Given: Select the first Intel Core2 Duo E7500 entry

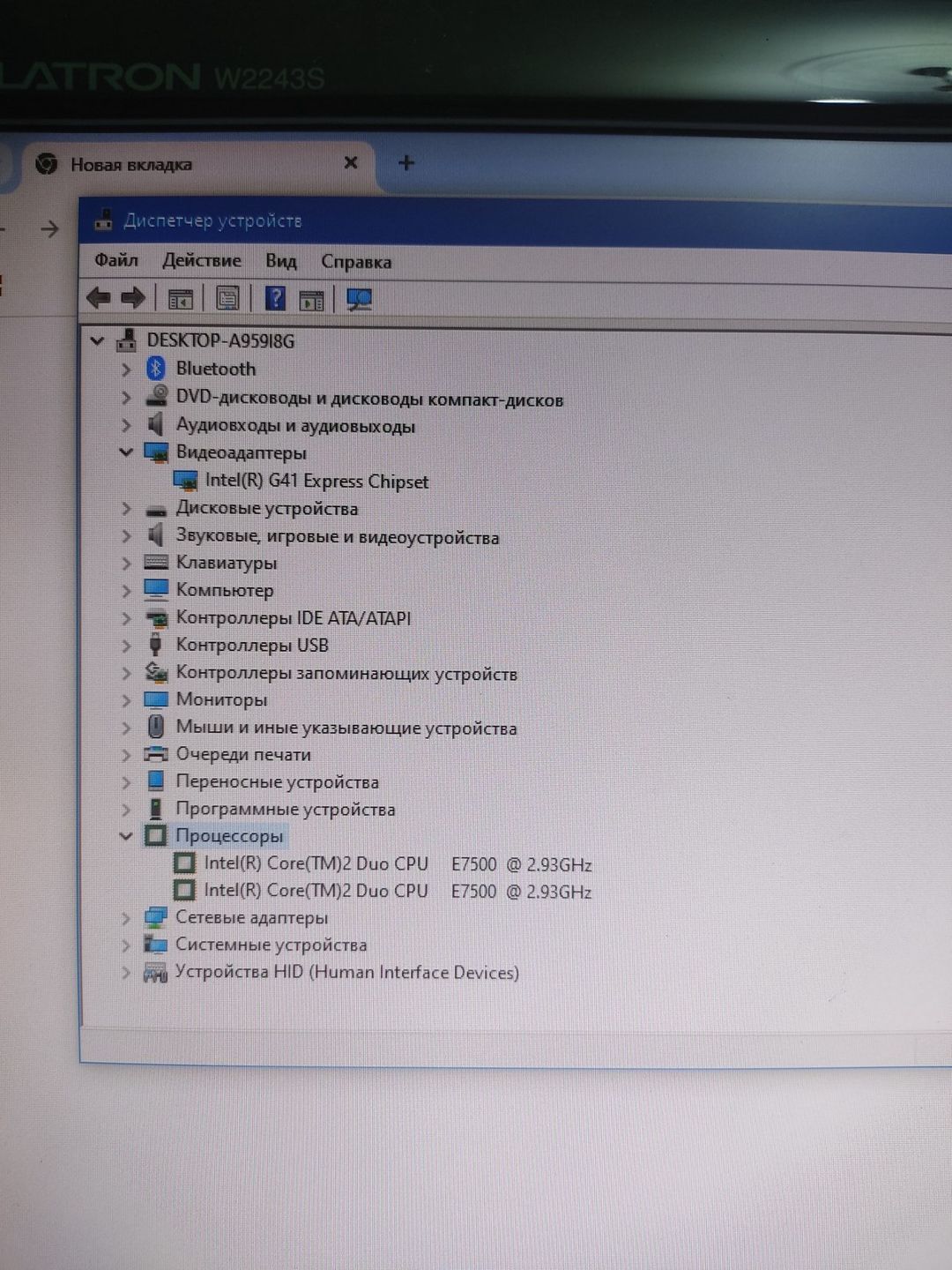Looking at the screenshot, I should point(398,864).
